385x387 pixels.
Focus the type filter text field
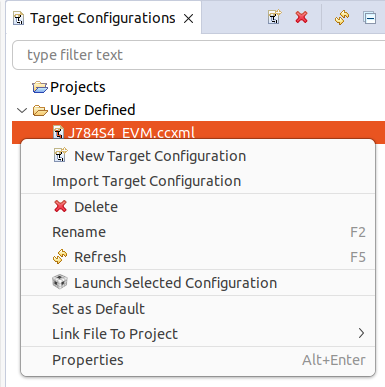pyautogui.click(x=199, y=55)
